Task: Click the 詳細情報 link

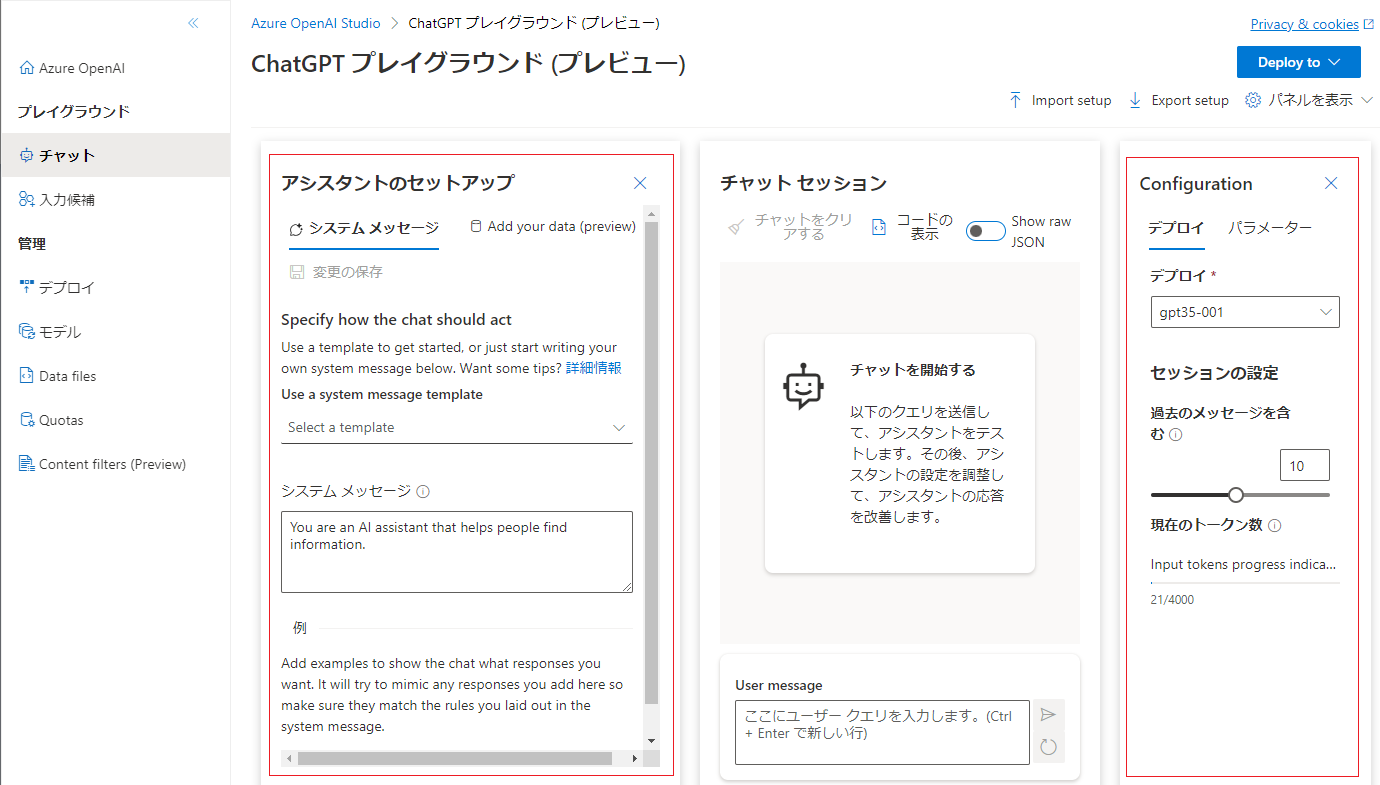Action: pos(594,368)
